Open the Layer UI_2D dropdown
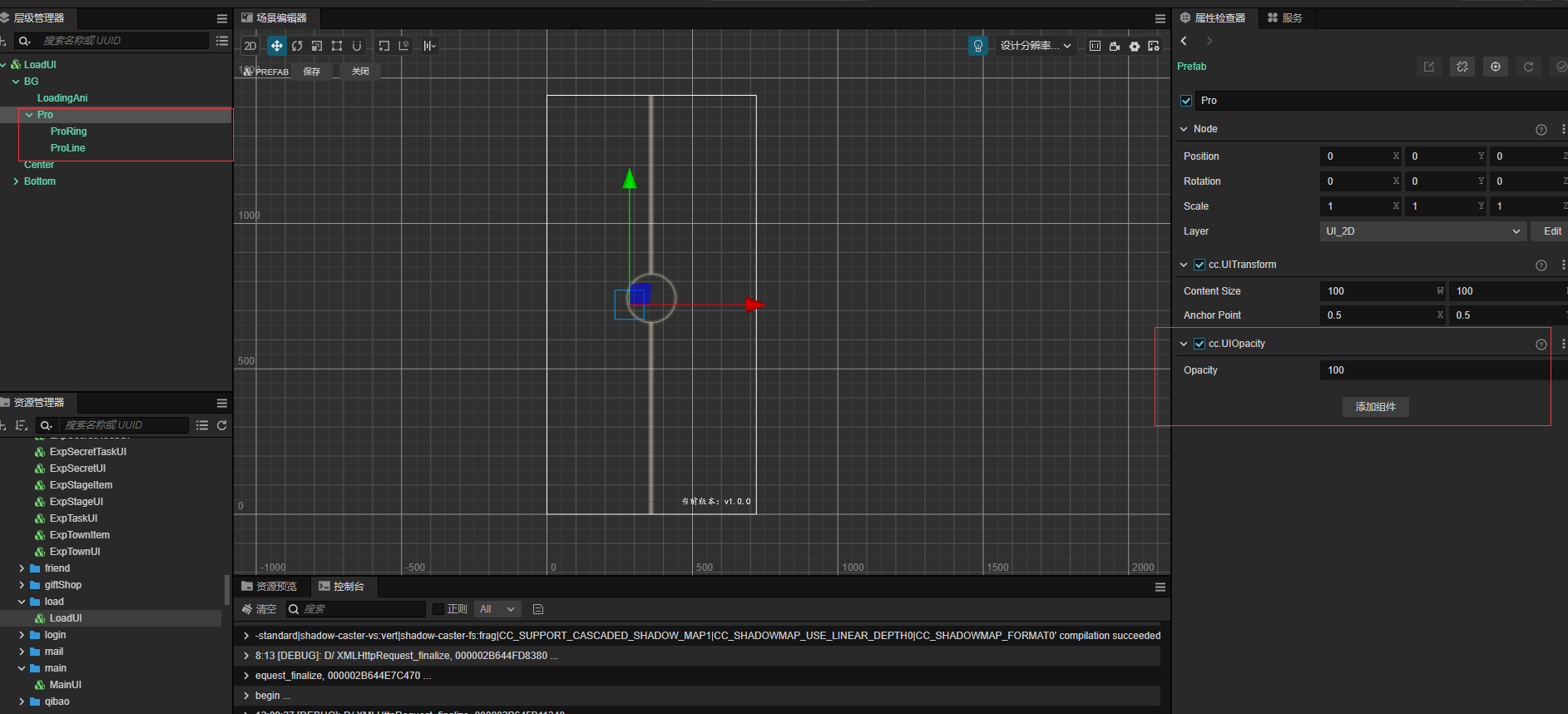 pyautogui.click(x=1423, y=231)
